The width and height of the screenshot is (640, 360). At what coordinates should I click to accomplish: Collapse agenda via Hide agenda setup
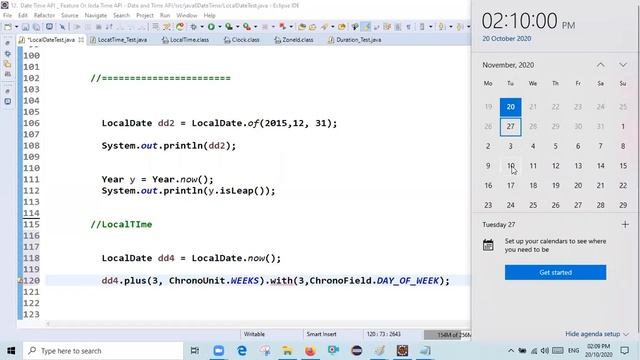pyautogui.click(x=596, y=334)
